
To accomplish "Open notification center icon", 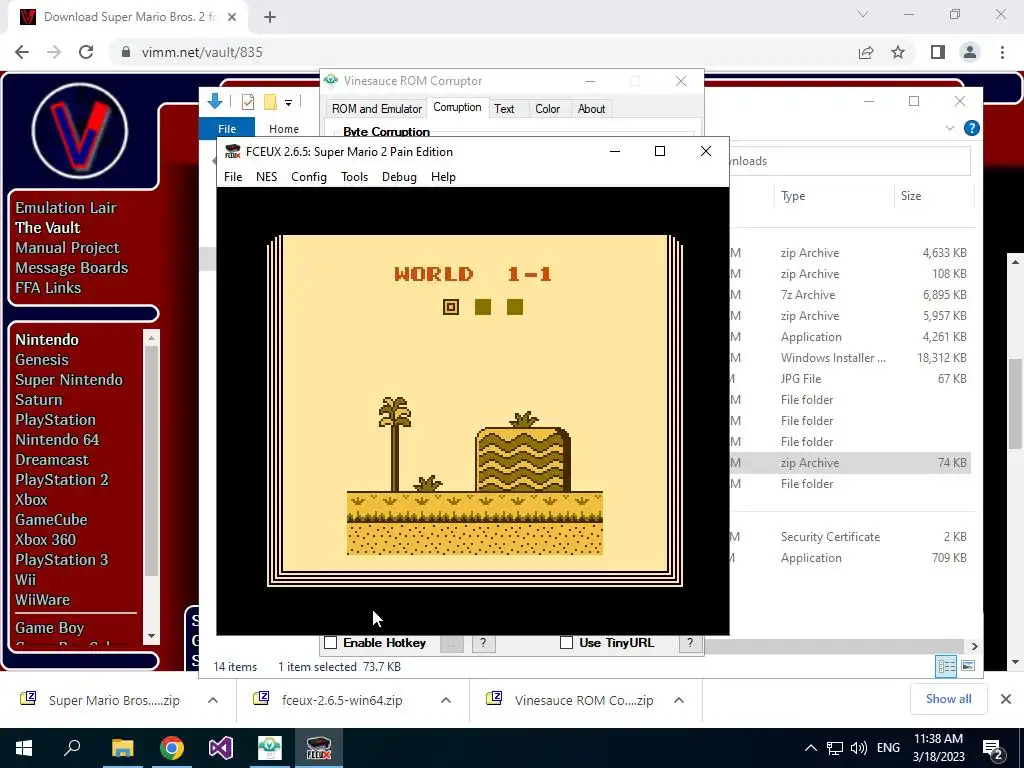I will (993, 748).
